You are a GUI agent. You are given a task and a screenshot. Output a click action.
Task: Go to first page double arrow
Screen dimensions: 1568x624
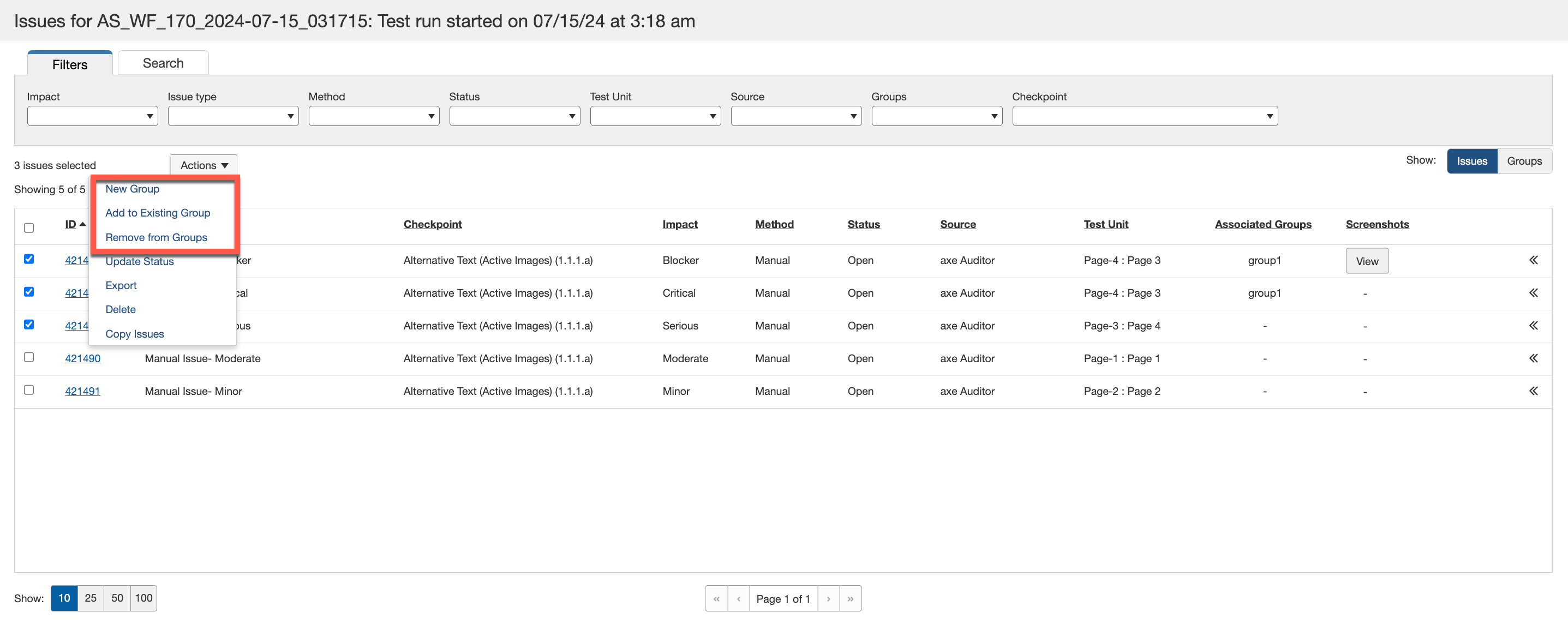716,598
